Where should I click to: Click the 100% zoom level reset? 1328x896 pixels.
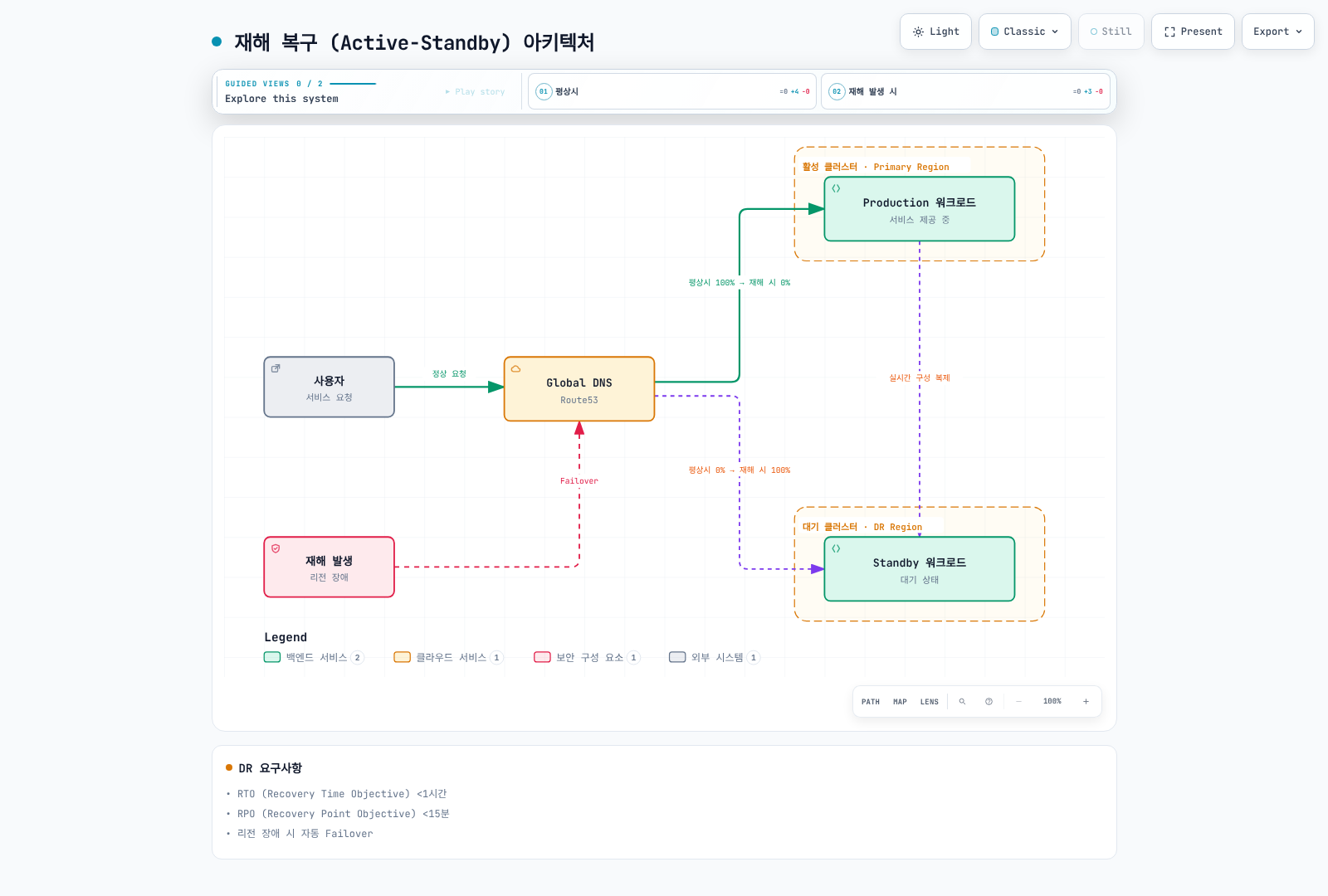pyautogui.click(x=1052, y=702)
